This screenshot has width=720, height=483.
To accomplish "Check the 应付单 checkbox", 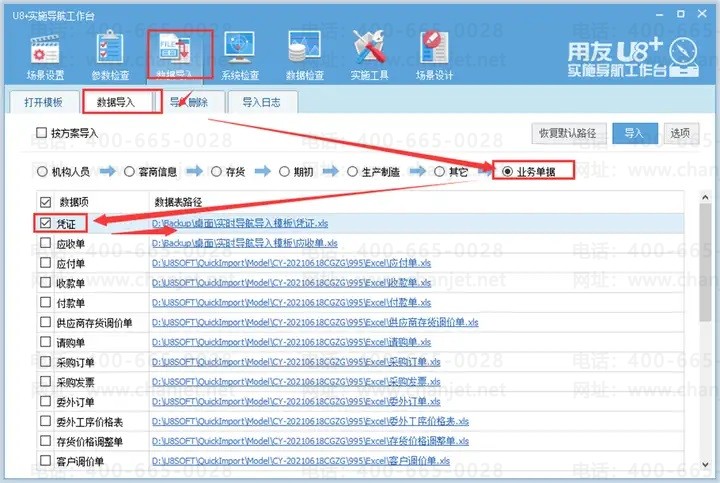I will coord(45,263).
